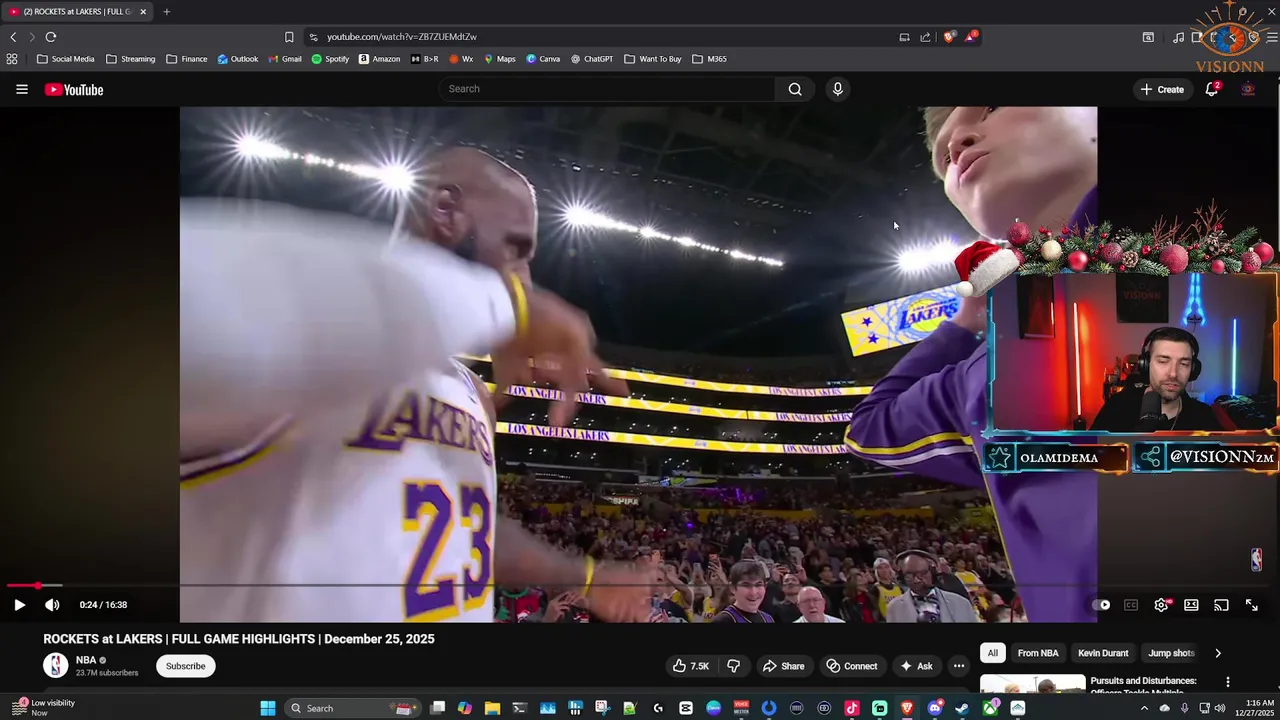Screen dimensions: 1280x720
Task: Open the Finance bookmarks folder
Action: tap(186, 59)
